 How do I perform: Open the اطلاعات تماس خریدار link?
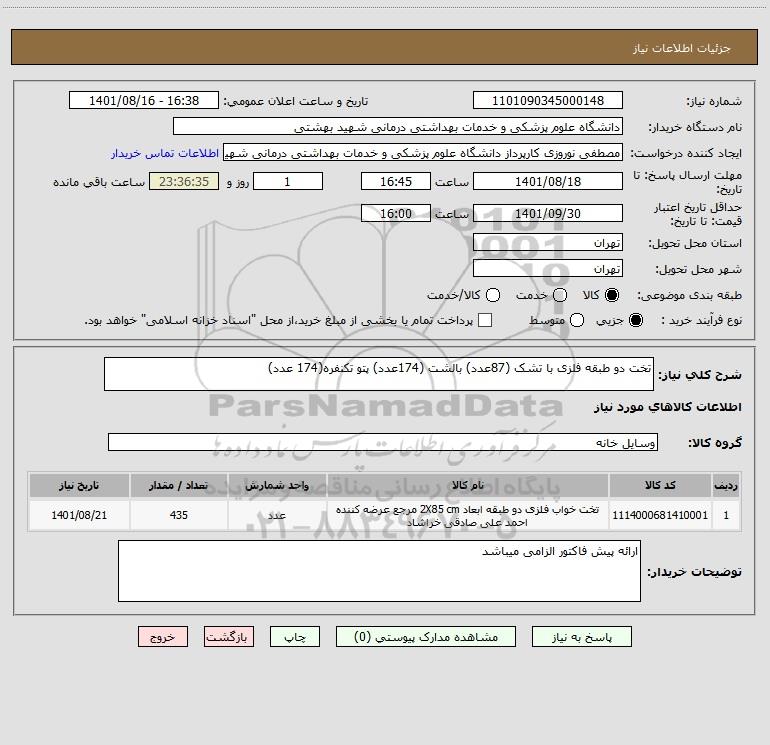coord(165,153)
